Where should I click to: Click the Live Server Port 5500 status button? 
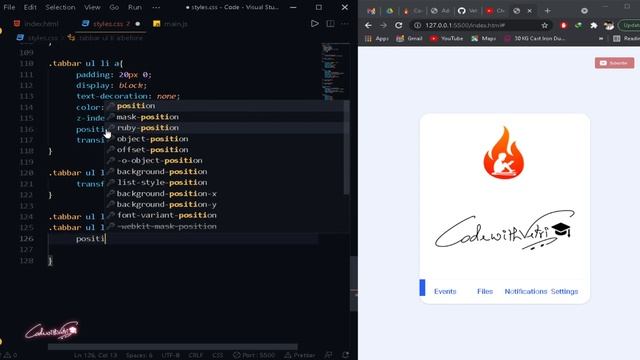point(254,355)
